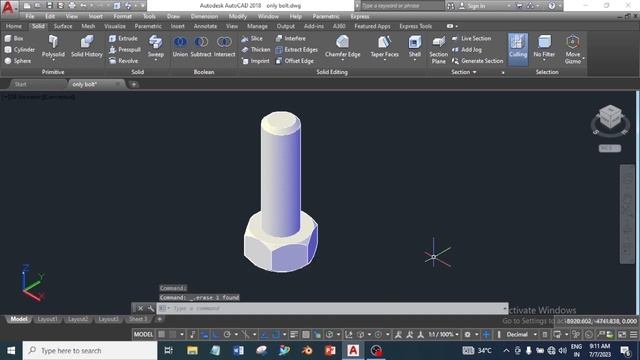The image size is (640, 360).
Task: Activate the Sweep tool
Action: 156,46
